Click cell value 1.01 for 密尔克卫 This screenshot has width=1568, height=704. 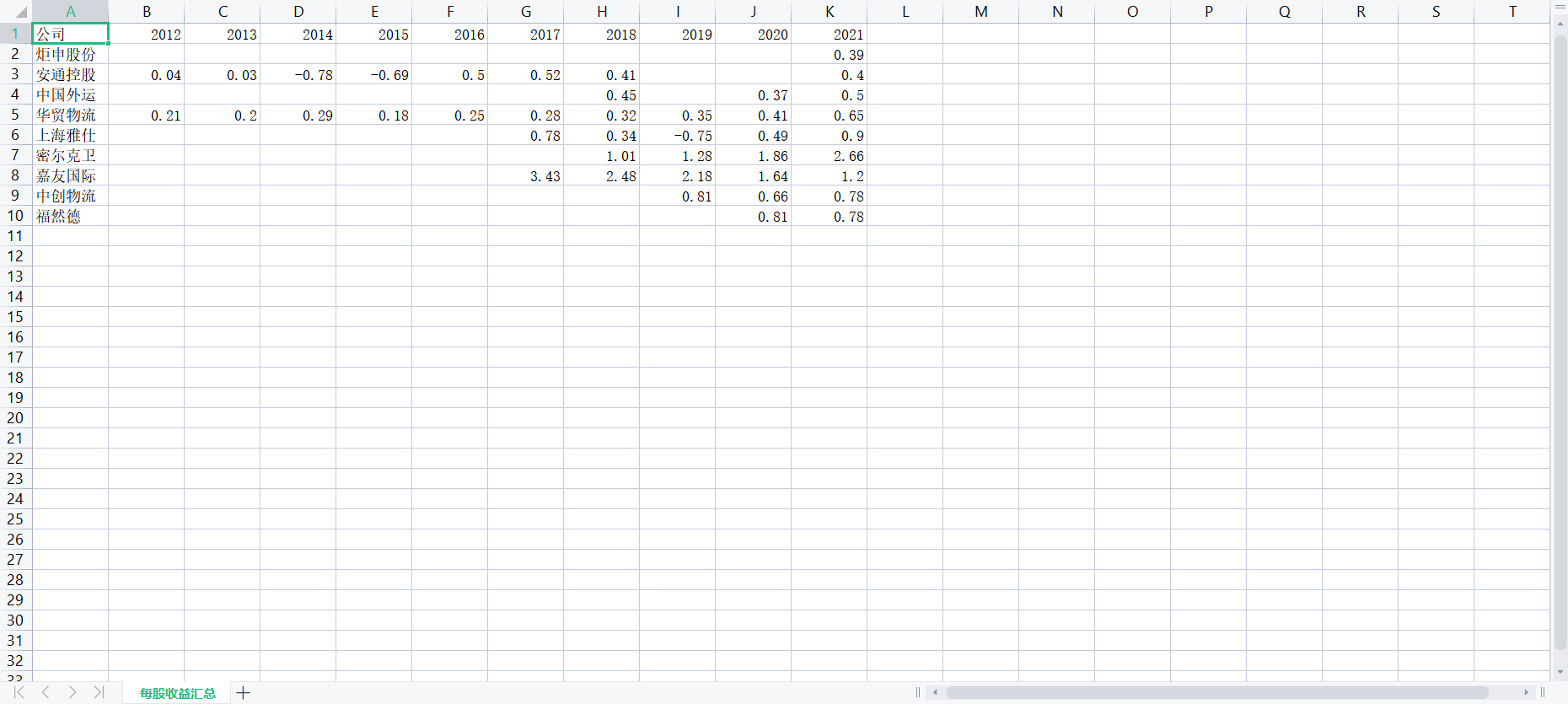(602, 155)
